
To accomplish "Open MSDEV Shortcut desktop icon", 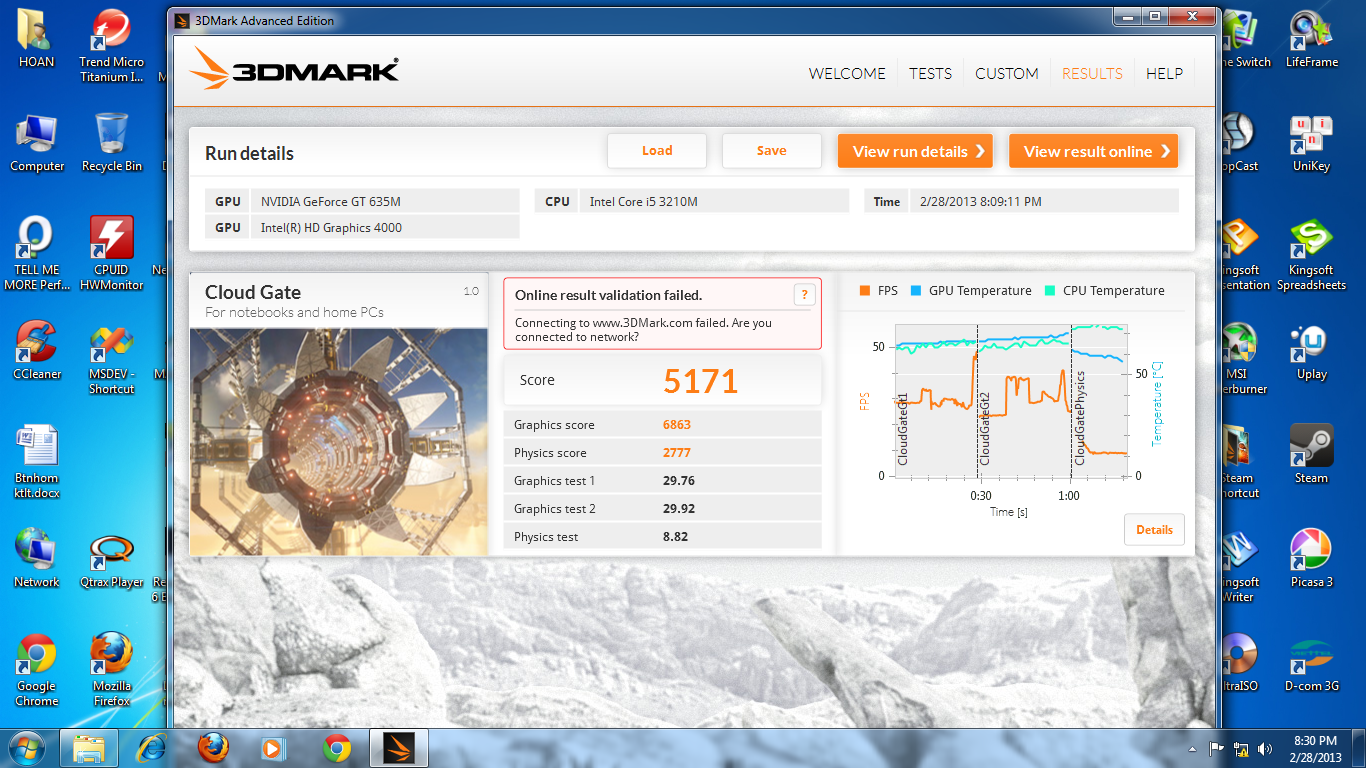I will pos(112,359).
